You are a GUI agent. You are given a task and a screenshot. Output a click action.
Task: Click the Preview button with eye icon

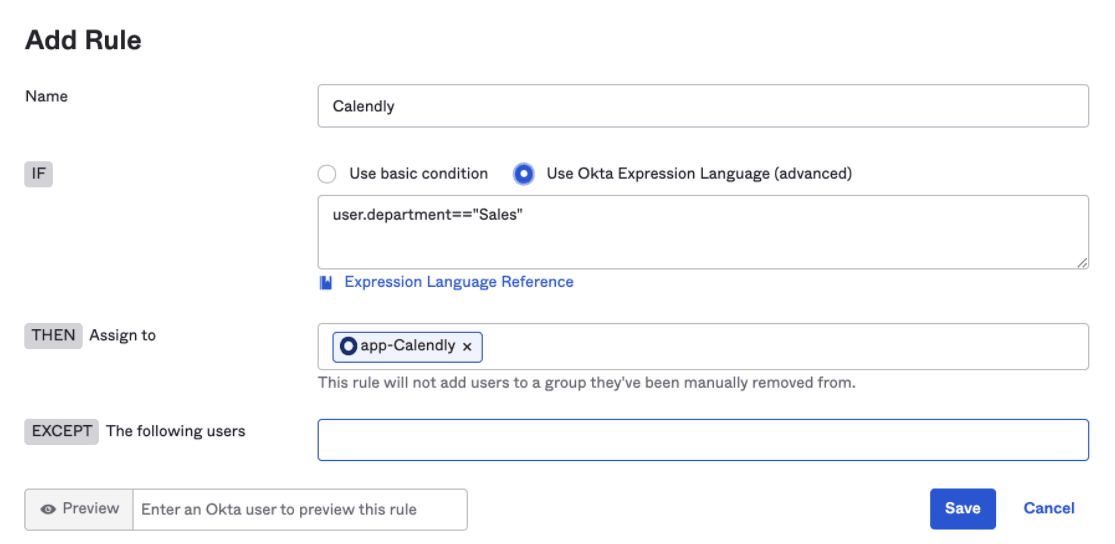pos(79,509)
